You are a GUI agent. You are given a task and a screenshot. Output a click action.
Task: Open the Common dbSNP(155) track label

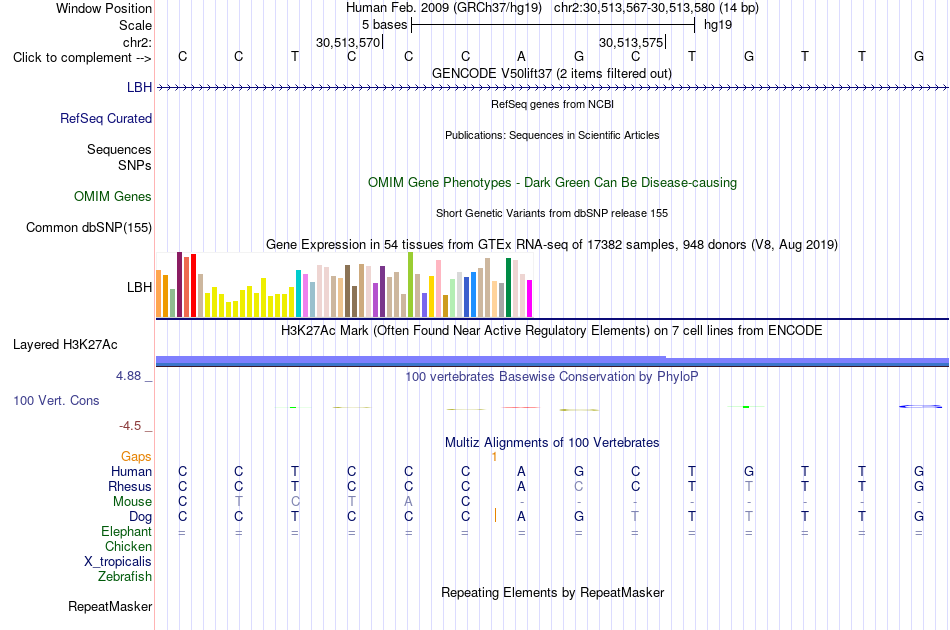(x=89, y=227)
